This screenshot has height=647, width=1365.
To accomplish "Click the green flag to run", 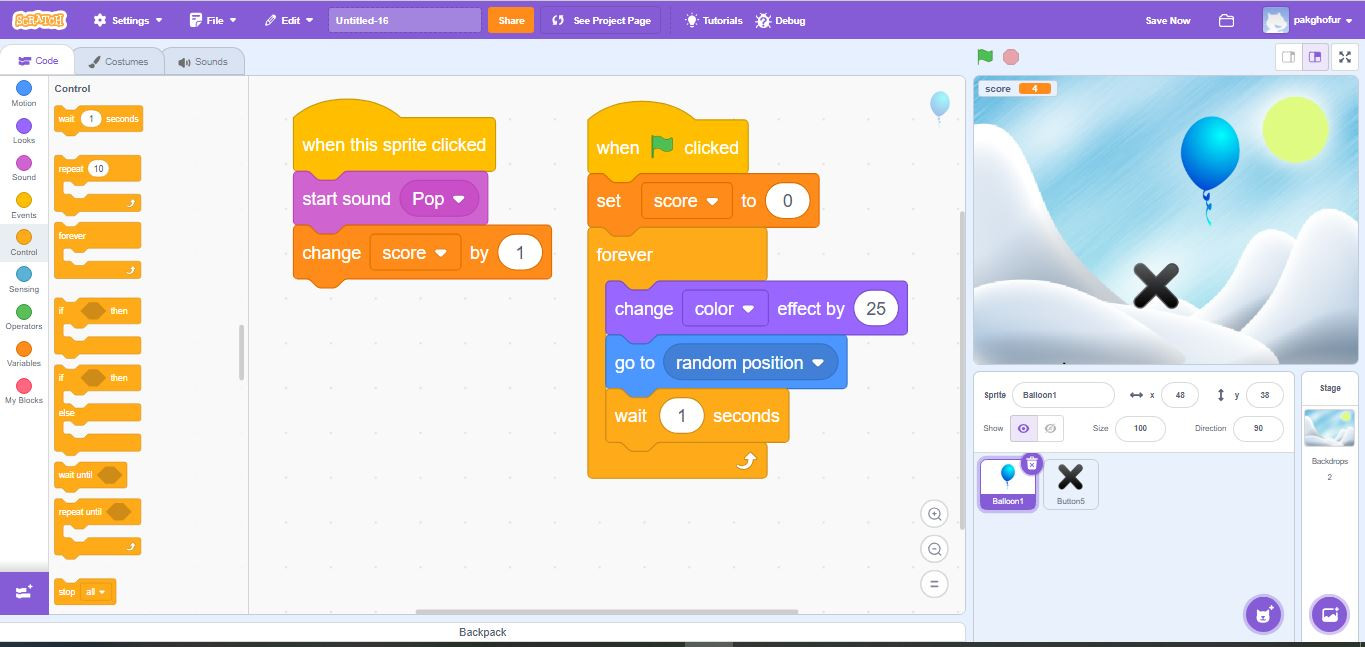I will tap(985, 57).
